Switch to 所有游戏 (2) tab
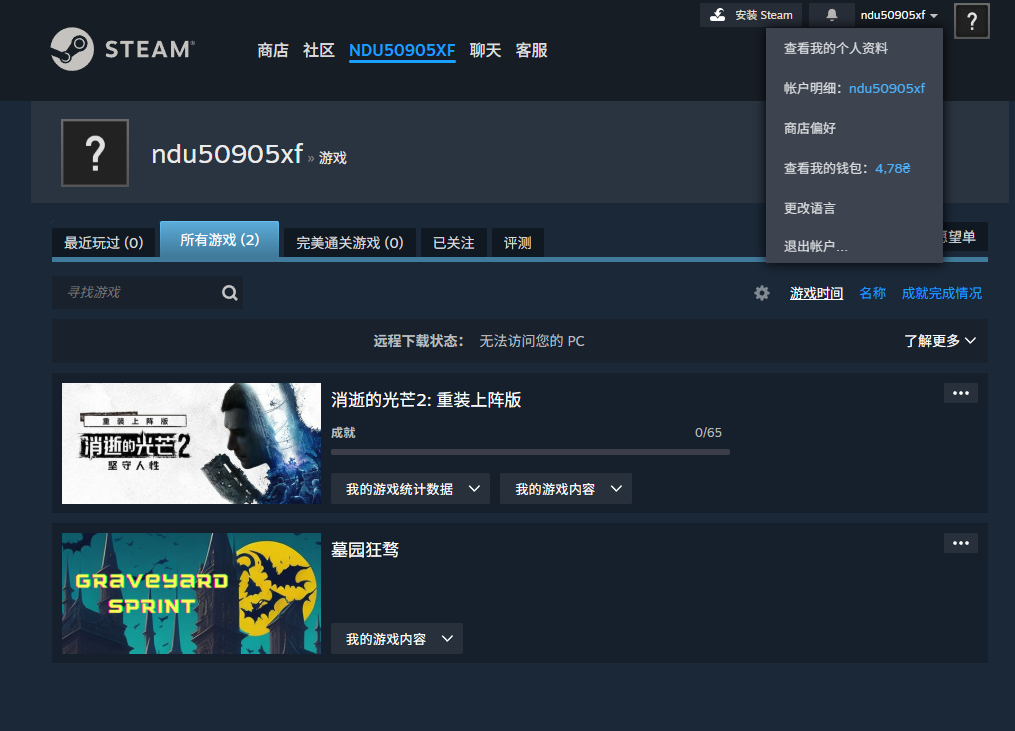 pos(219,240)
